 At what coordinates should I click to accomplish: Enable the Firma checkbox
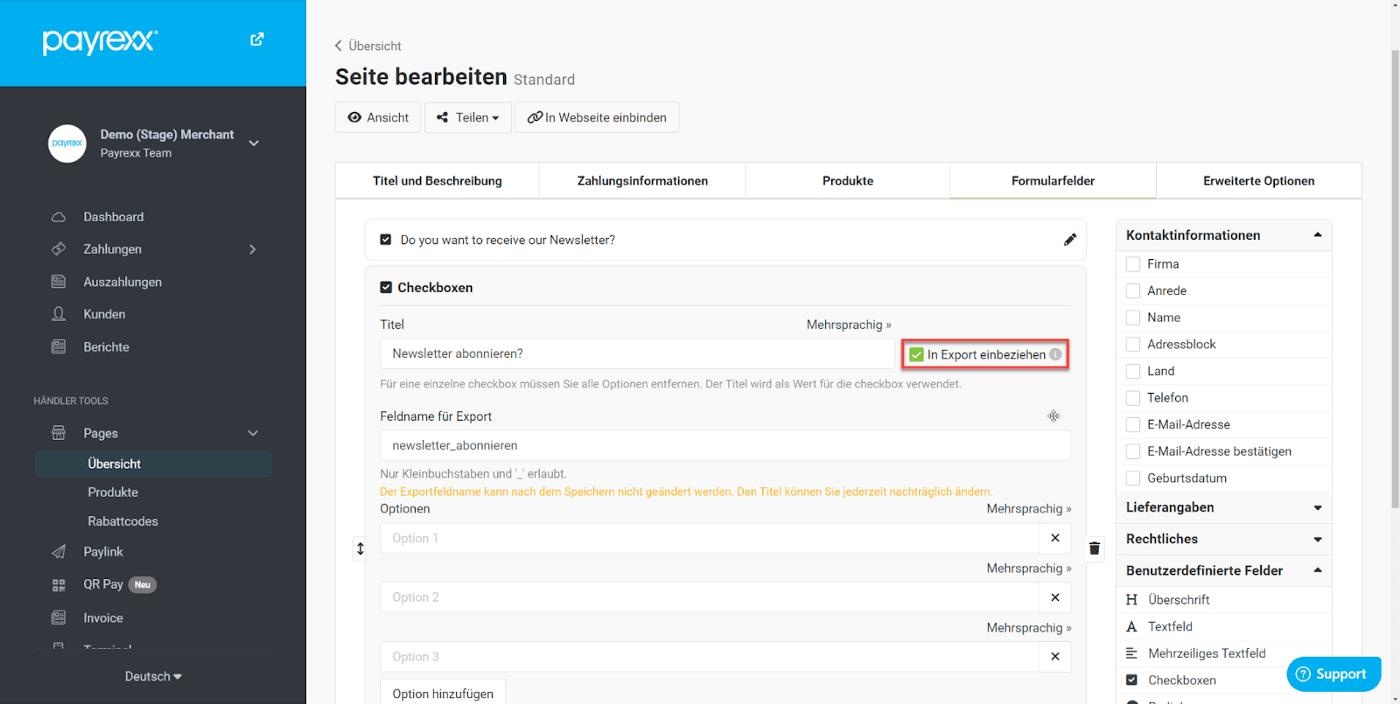click(x=1133, y=264)
